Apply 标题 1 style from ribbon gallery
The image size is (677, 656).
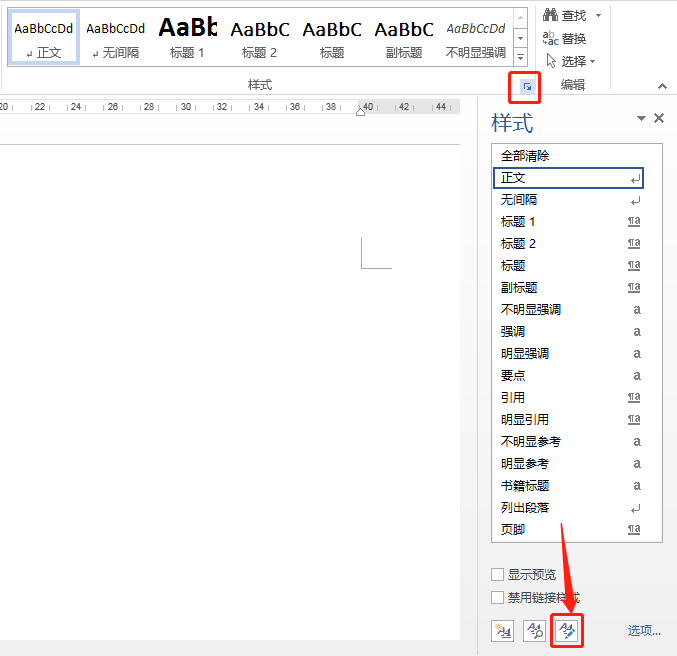[x=187, y=38]
